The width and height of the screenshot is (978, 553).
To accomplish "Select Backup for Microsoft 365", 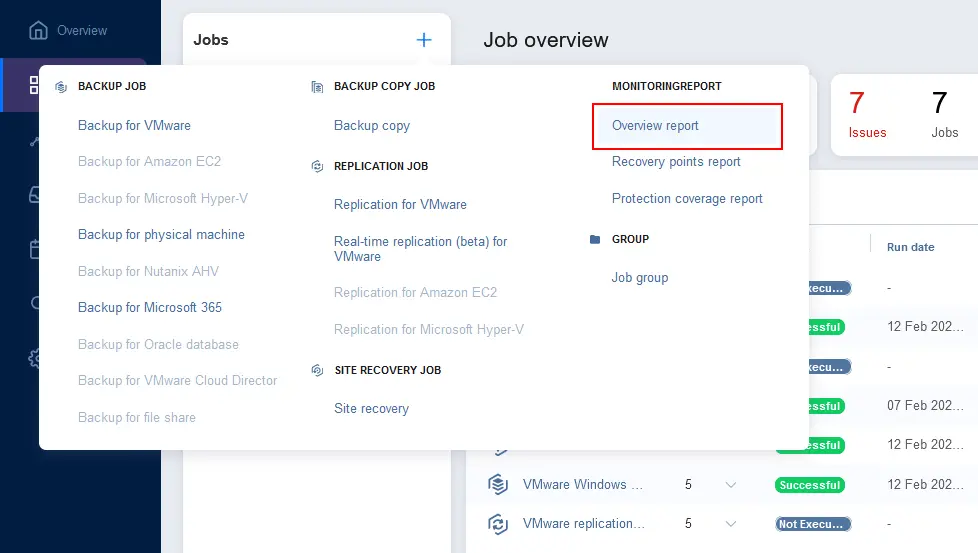I will click(x=150, y=307).
